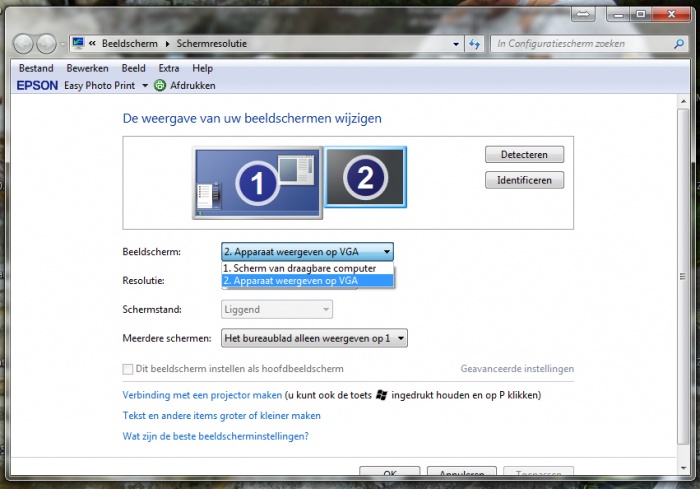This screenshot has height=489, width=700.
Task: Click the double-arrow button left of the minimize button
Action: [x=583, y=15]
